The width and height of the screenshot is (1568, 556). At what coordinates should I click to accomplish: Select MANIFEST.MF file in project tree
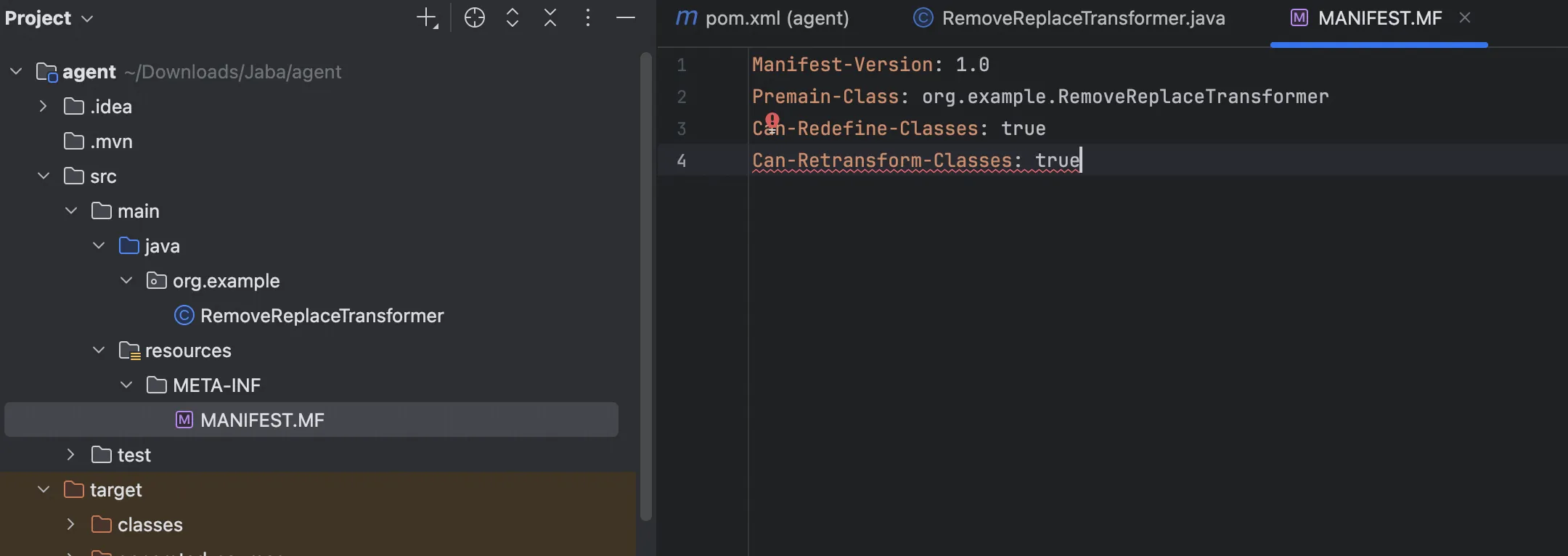tap(261, 420)
